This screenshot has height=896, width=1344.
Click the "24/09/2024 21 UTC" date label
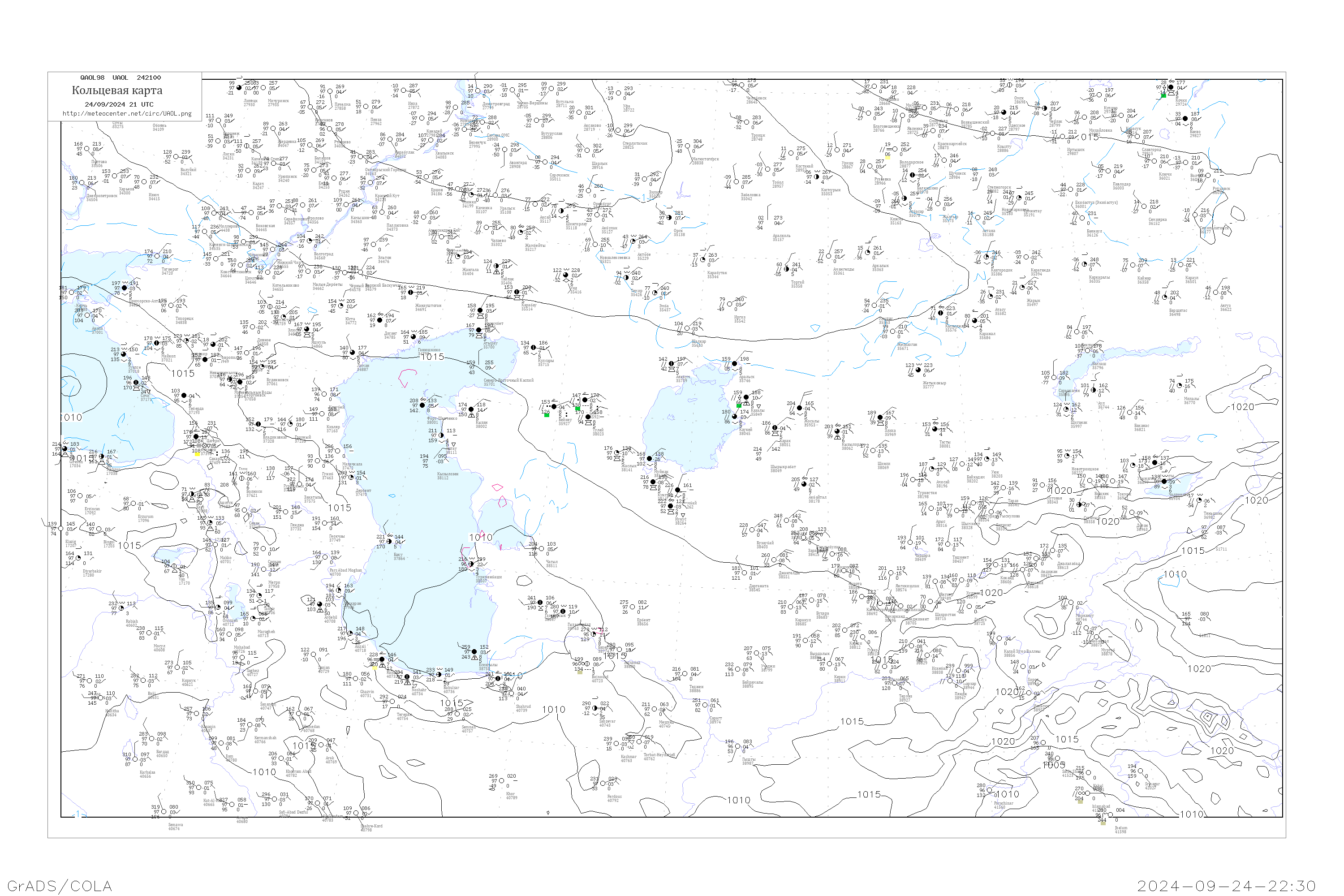click(x=119, y=104)
